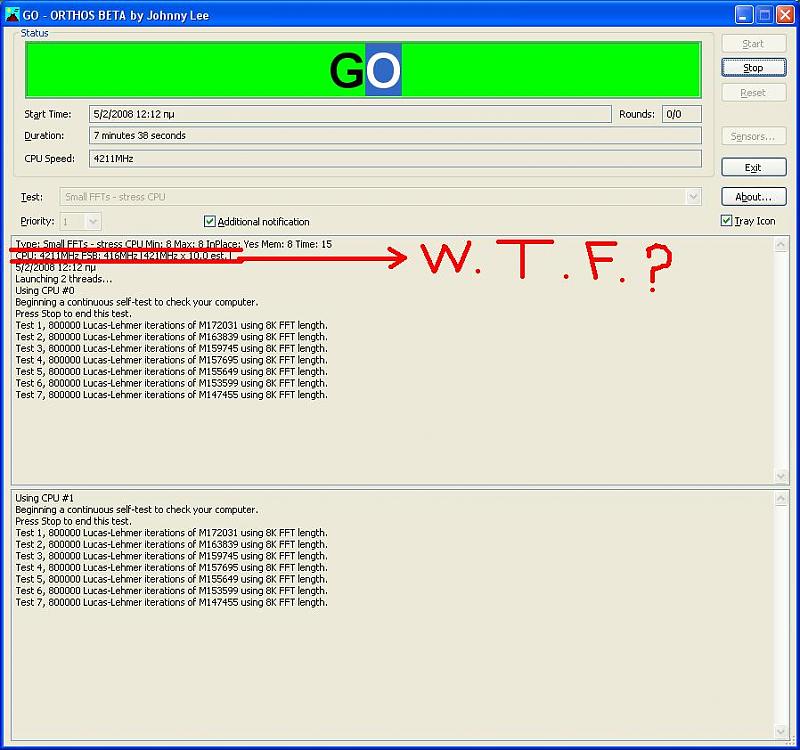Maximize the ORTHOS window

point(764,15)
